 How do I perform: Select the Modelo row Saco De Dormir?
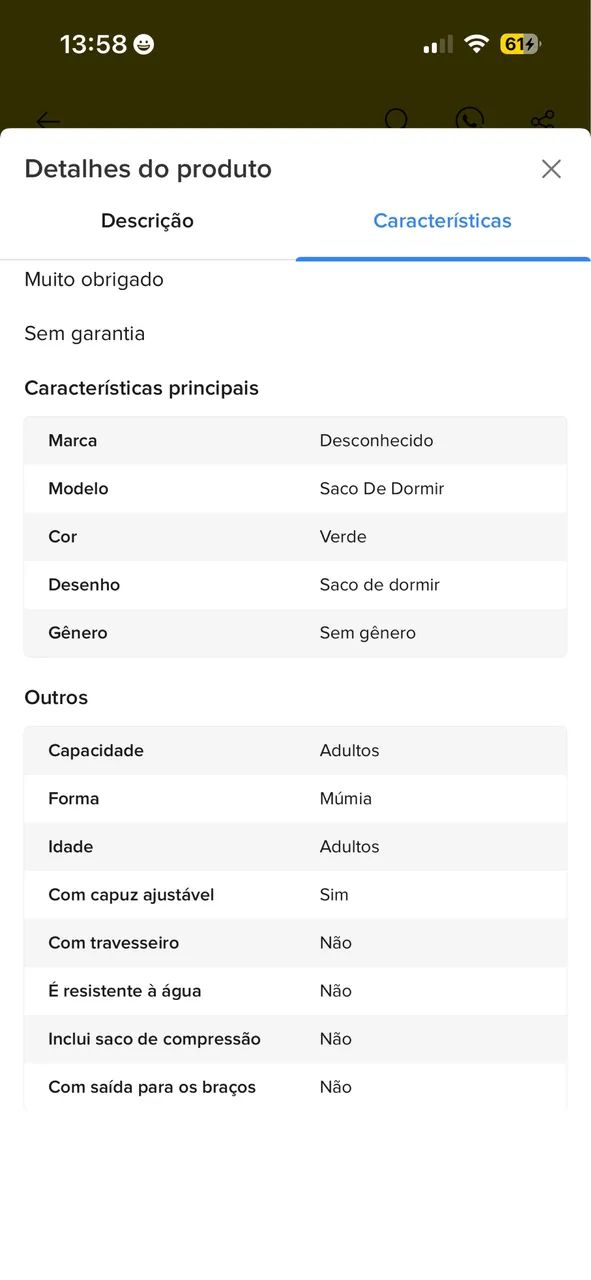click(295, 489)
